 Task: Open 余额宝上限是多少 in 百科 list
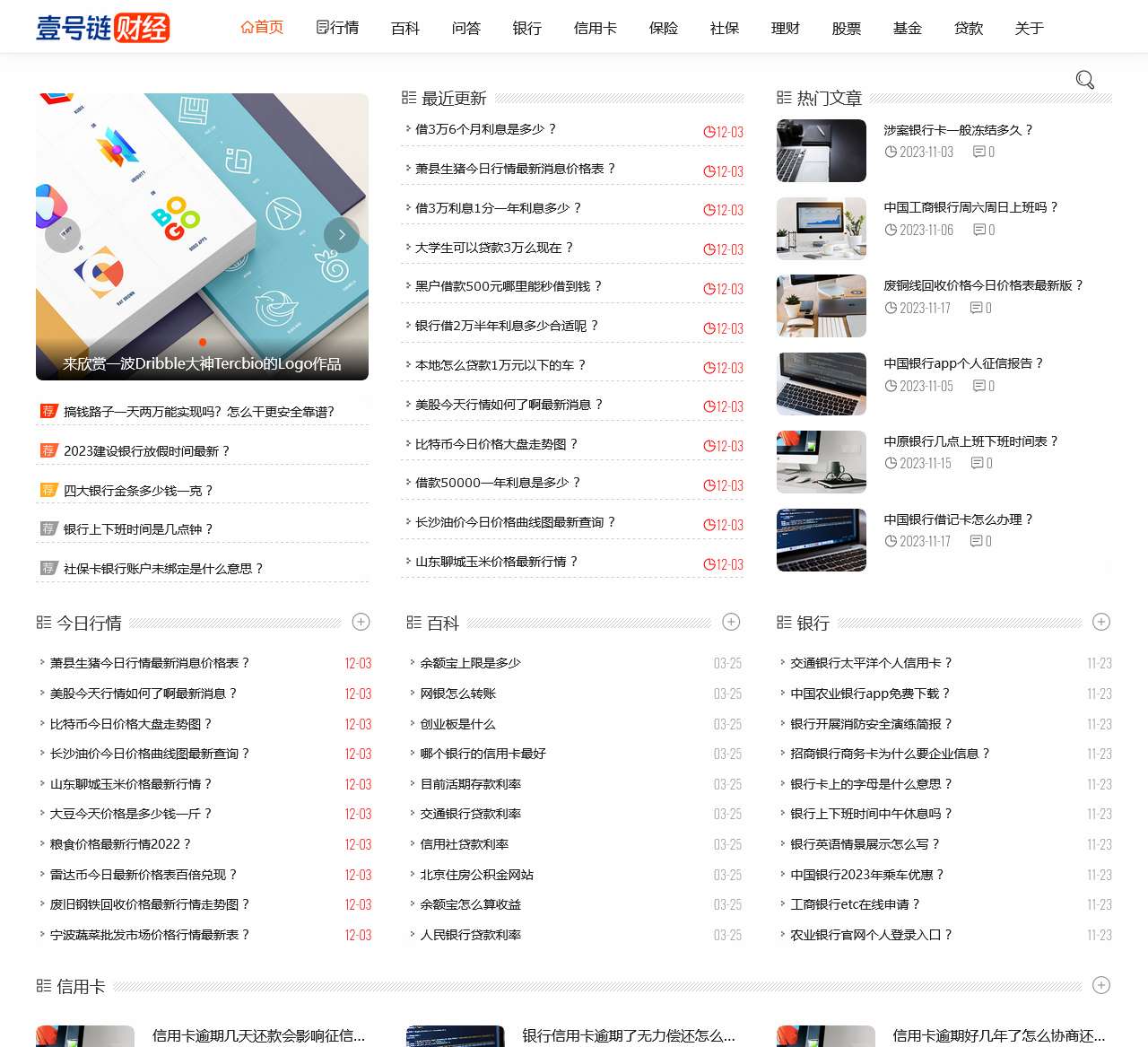coord(470,663)
